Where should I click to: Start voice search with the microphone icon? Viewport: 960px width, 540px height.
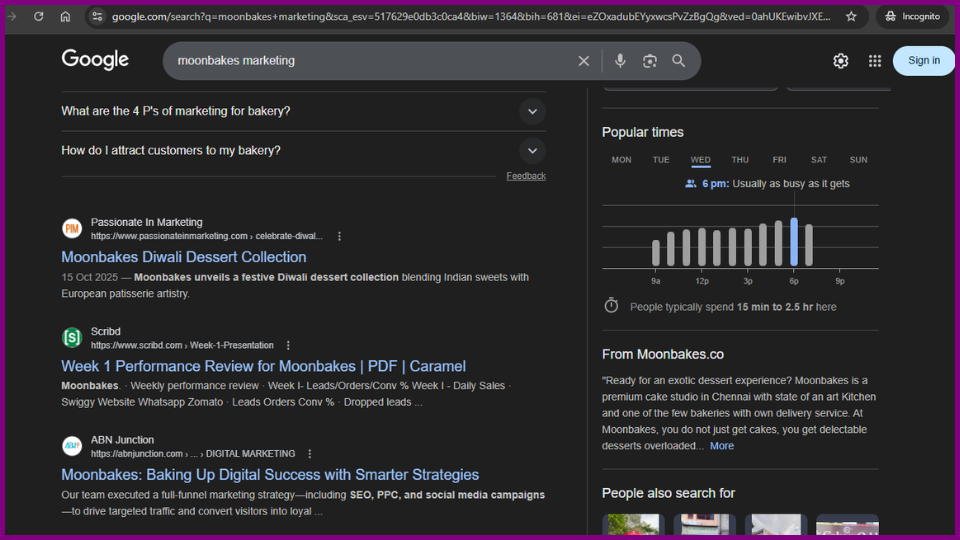pos(620,61)
